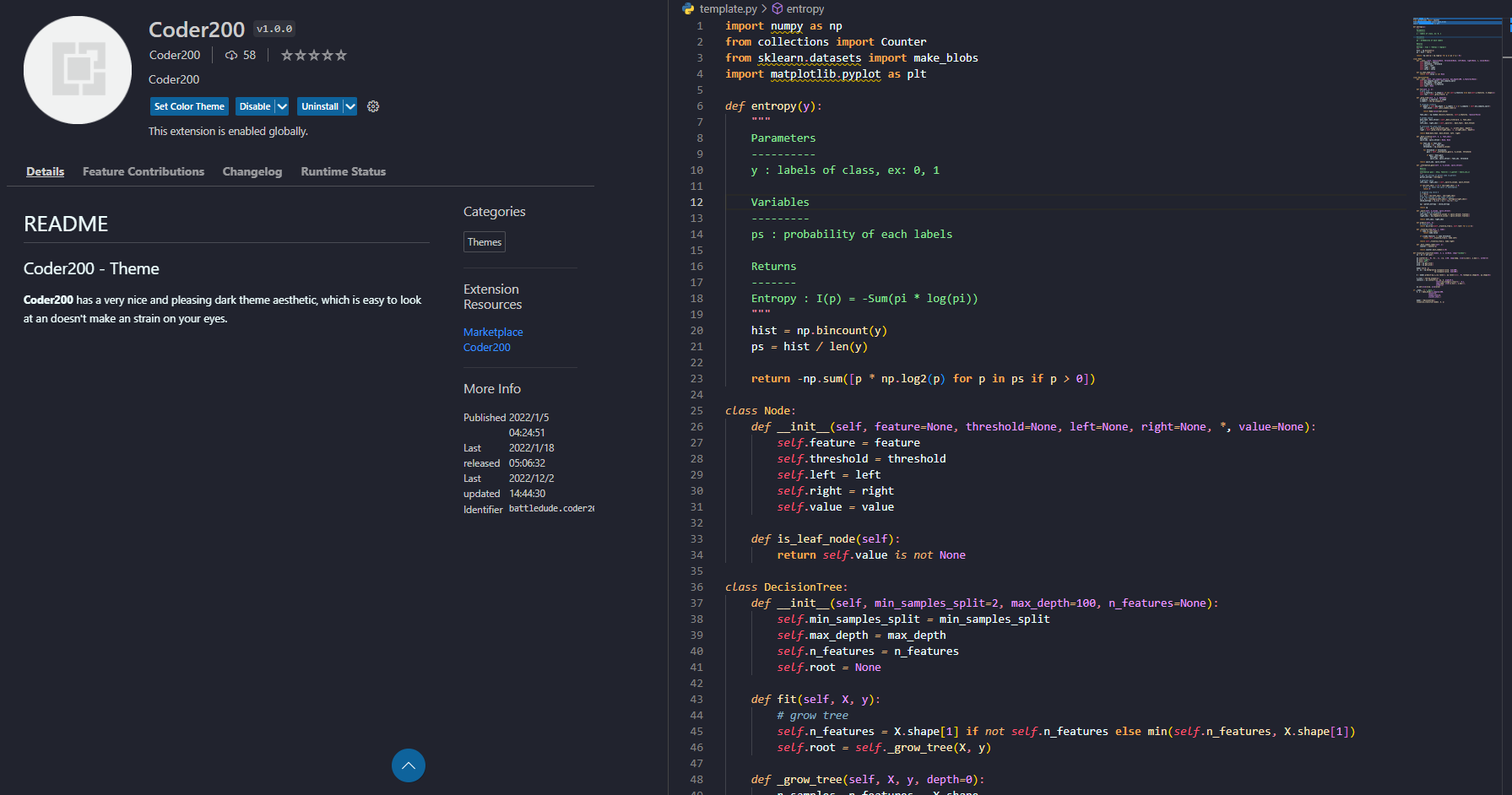This screenshot has width=1512, height=795.
Task: Open the Uninstall dropdown arrow
Action: coord(350,106)
